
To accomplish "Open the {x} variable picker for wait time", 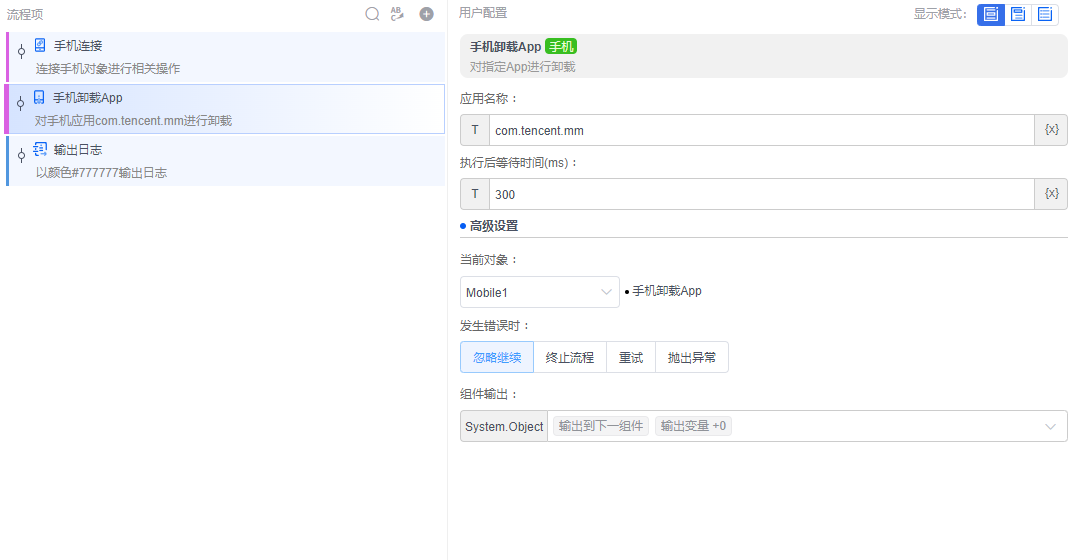I will pos(1051,194).
